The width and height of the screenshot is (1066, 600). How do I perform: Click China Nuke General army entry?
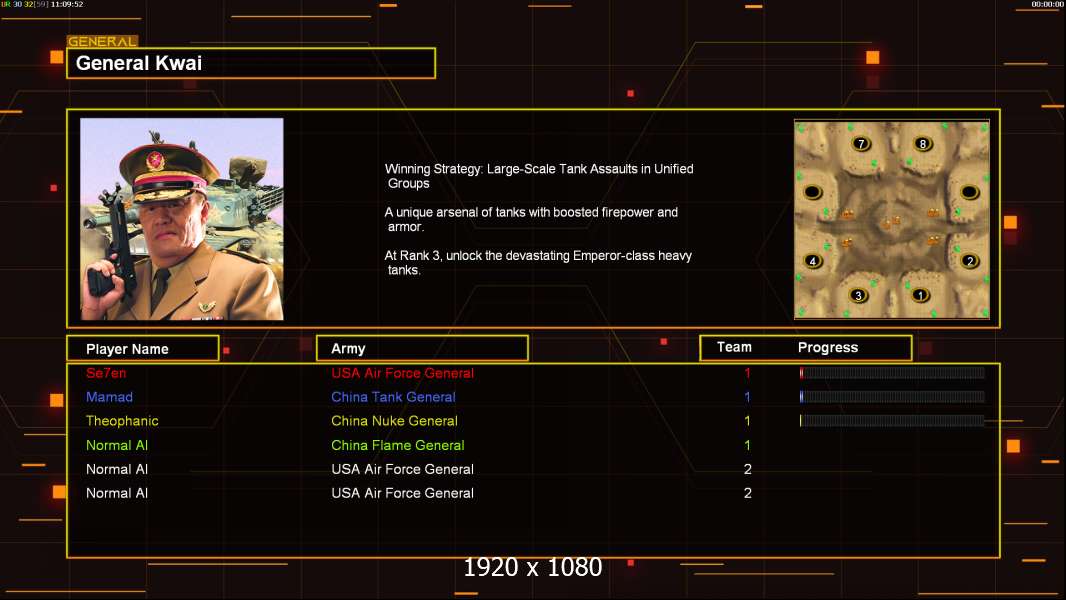coord(394,421)
